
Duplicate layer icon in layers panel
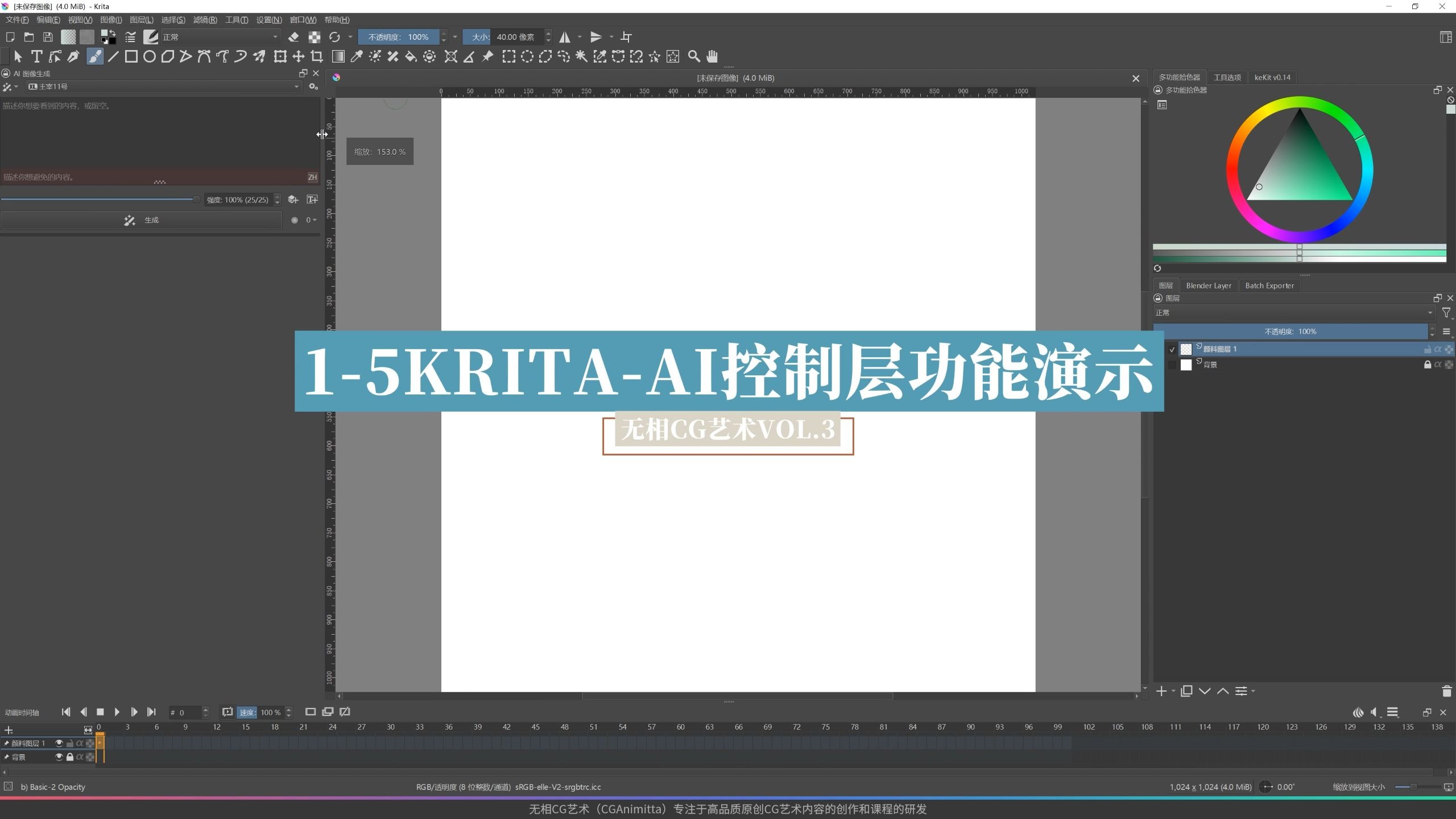(x=1186, y=691)
